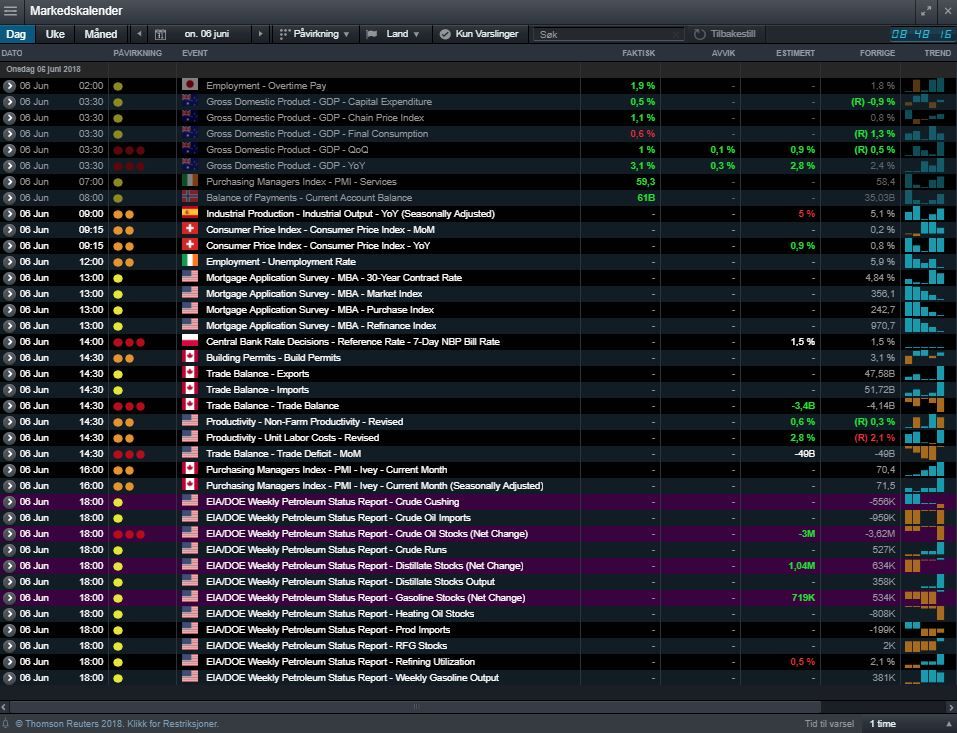Click the AVVIK column header
This screenshot has width=957, height=733.
pyautogui.click(x=723, y=53)
